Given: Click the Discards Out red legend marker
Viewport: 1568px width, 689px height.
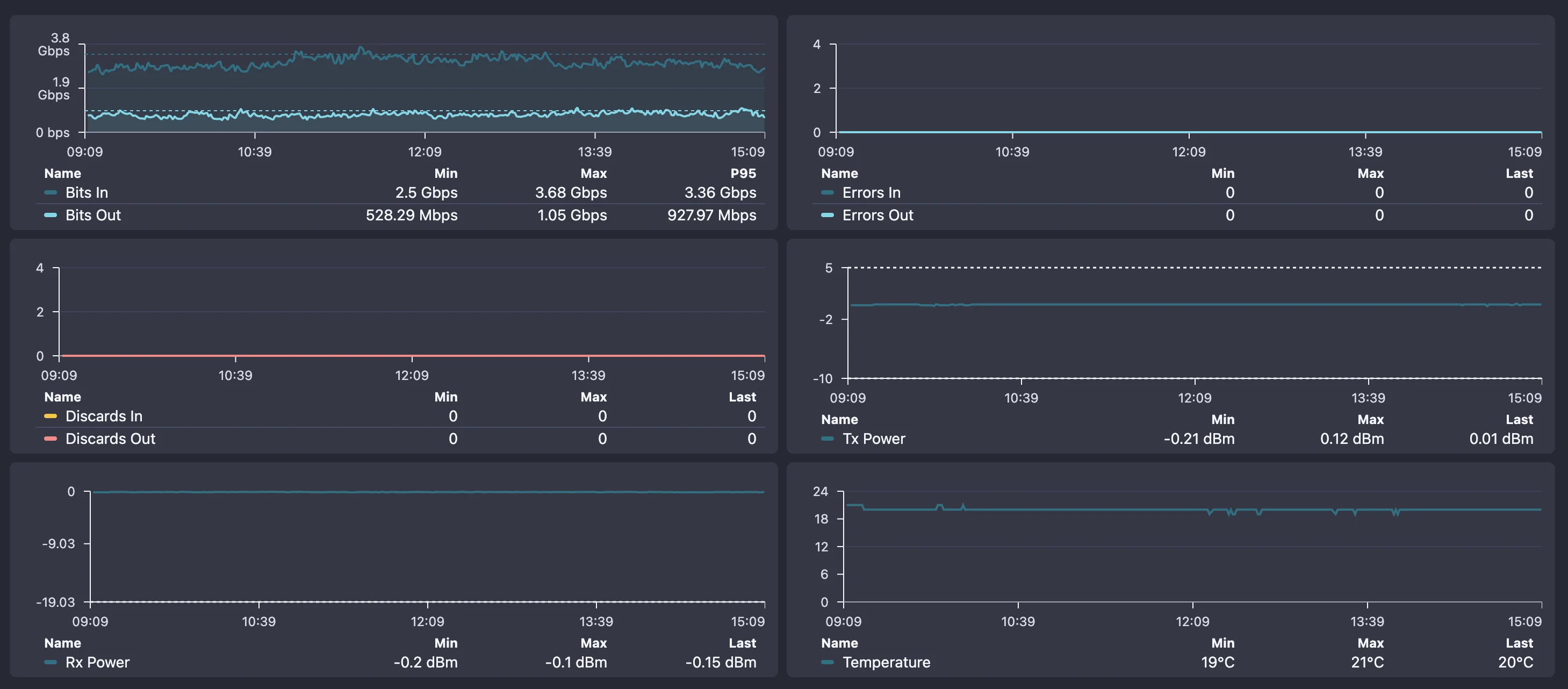Looking at the screenshot, I should click(51, 438).
